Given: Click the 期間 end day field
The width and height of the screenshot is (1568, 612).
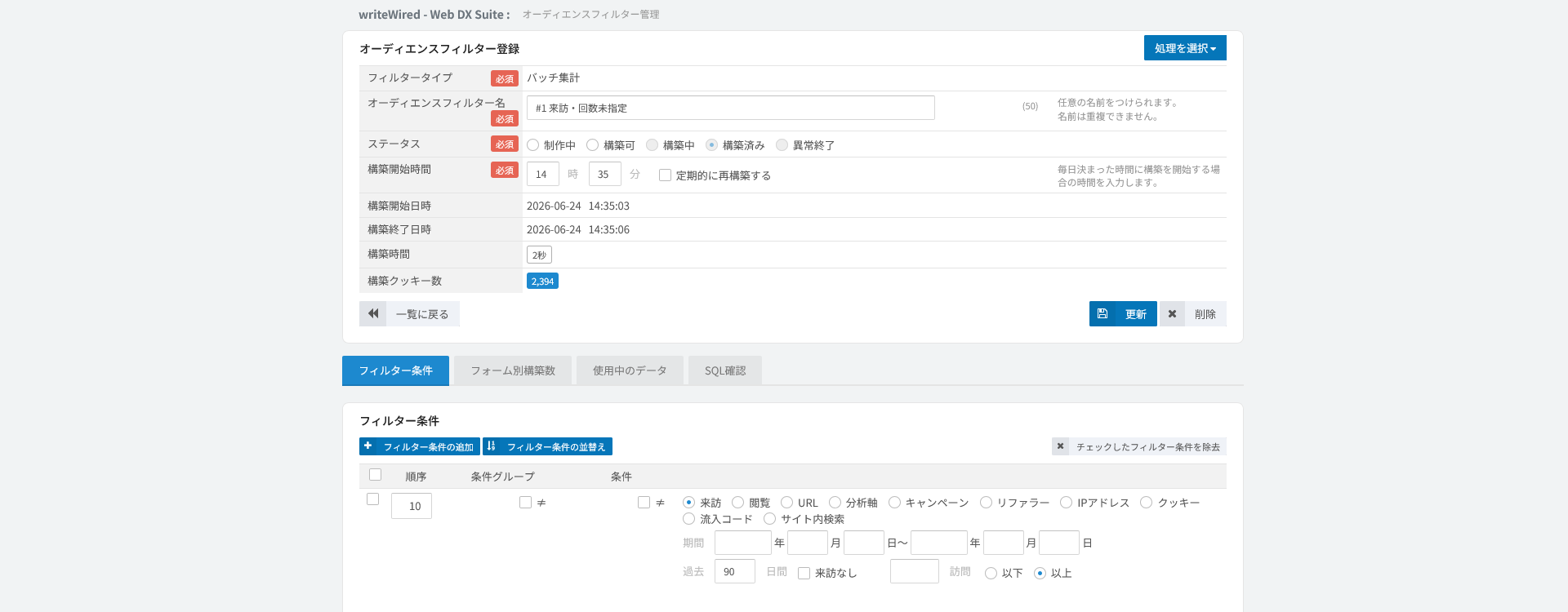Looking at the screenshot, I should coord(1059,543).
